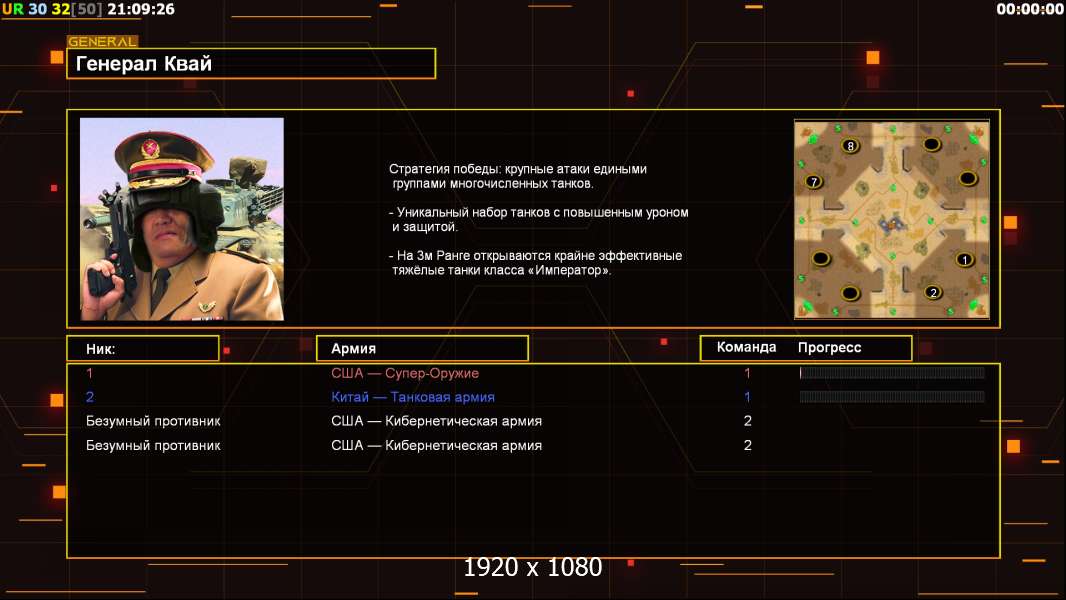Click start position marker 2 on minimap
Viewport: 1066px width, 600px height.
pyautogui.click(x=933, y=292)
